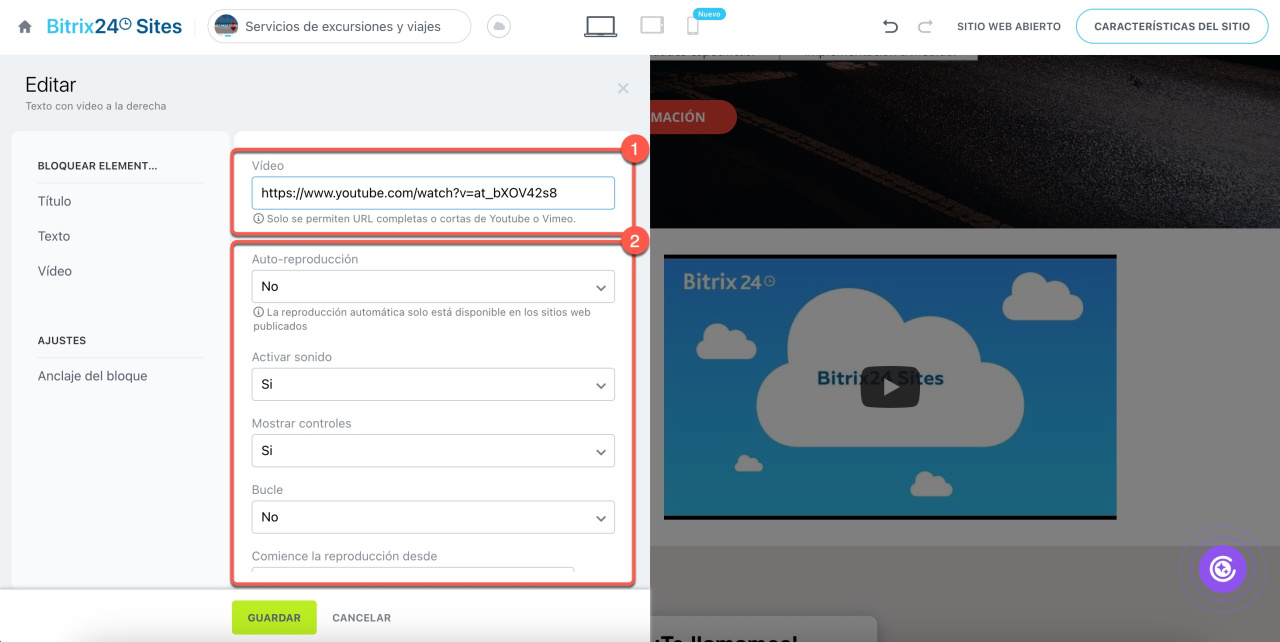Switch to mobile phone preview icon
This screenshot has height=642, width=1280.
[x=692, y=27]
